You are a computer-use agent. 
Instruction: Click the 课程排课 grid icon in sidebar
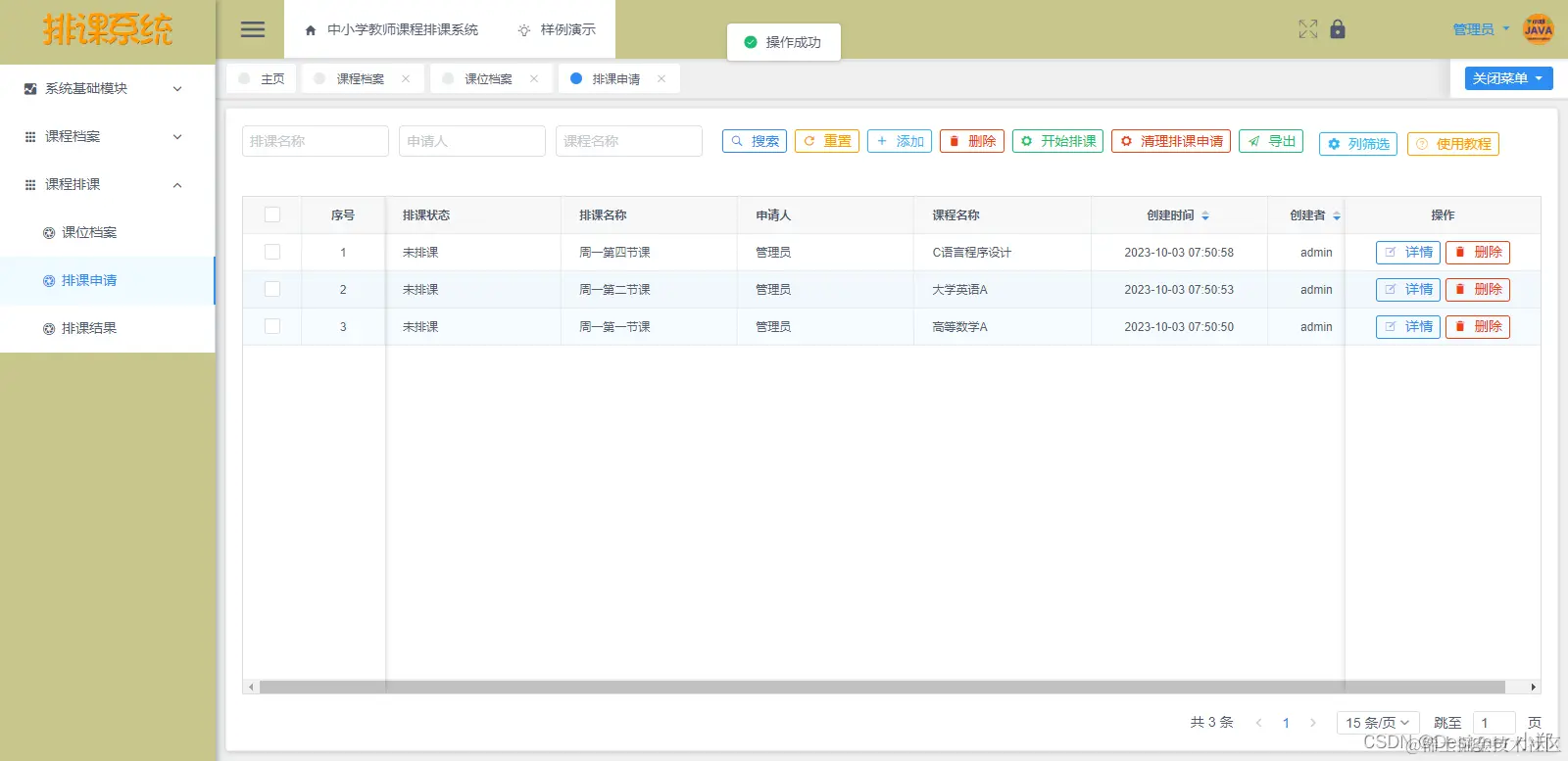click(30, 185)
